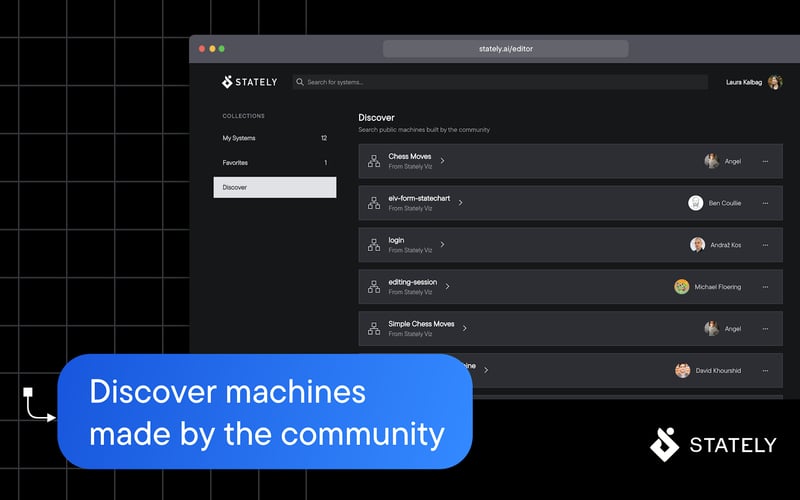800x500 pixels.
Task: Open the Chess Moves machine title
Action: tap(410, 156)
